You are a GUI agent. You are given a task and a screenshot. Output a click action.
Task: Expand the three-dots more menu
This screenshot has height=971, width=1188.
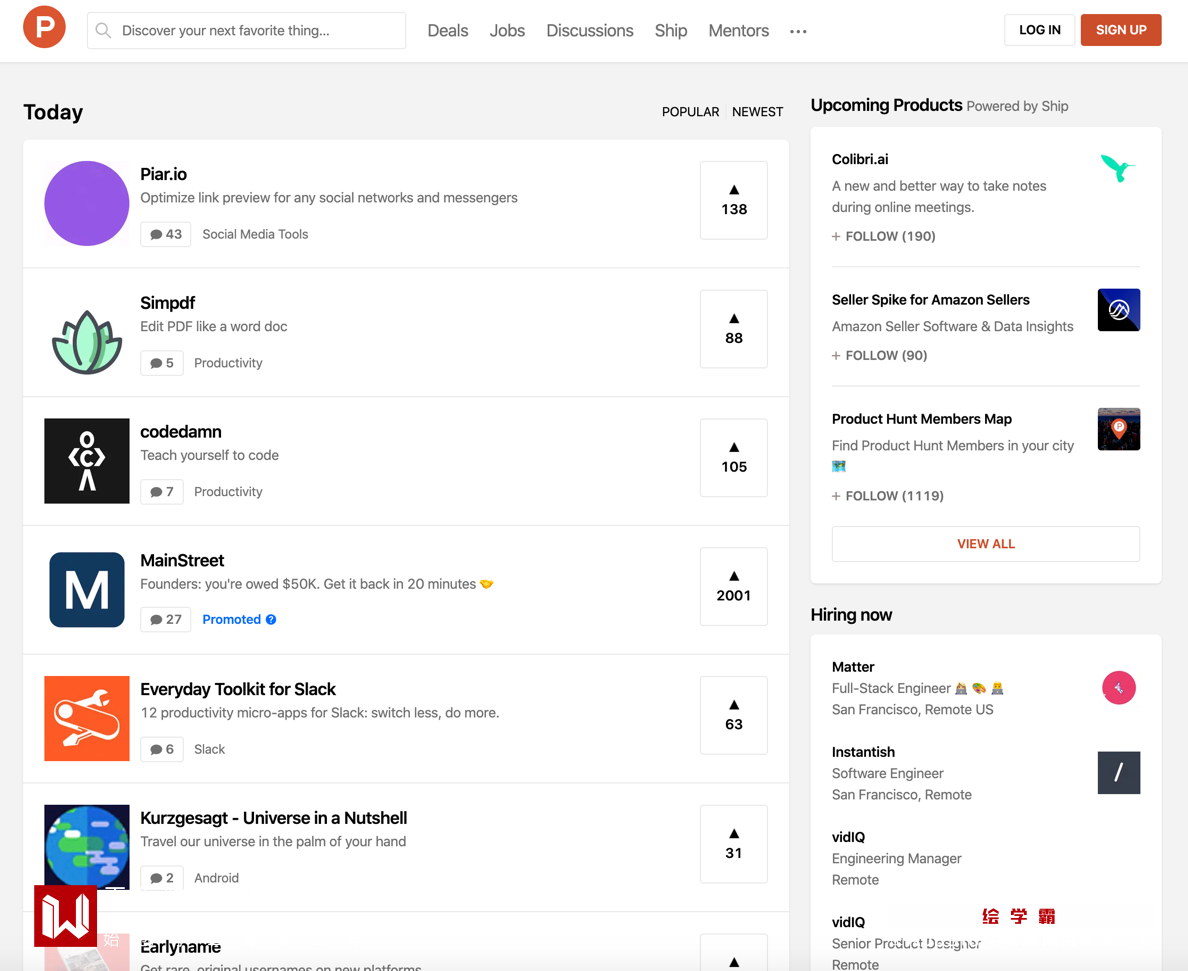point(798,32)
